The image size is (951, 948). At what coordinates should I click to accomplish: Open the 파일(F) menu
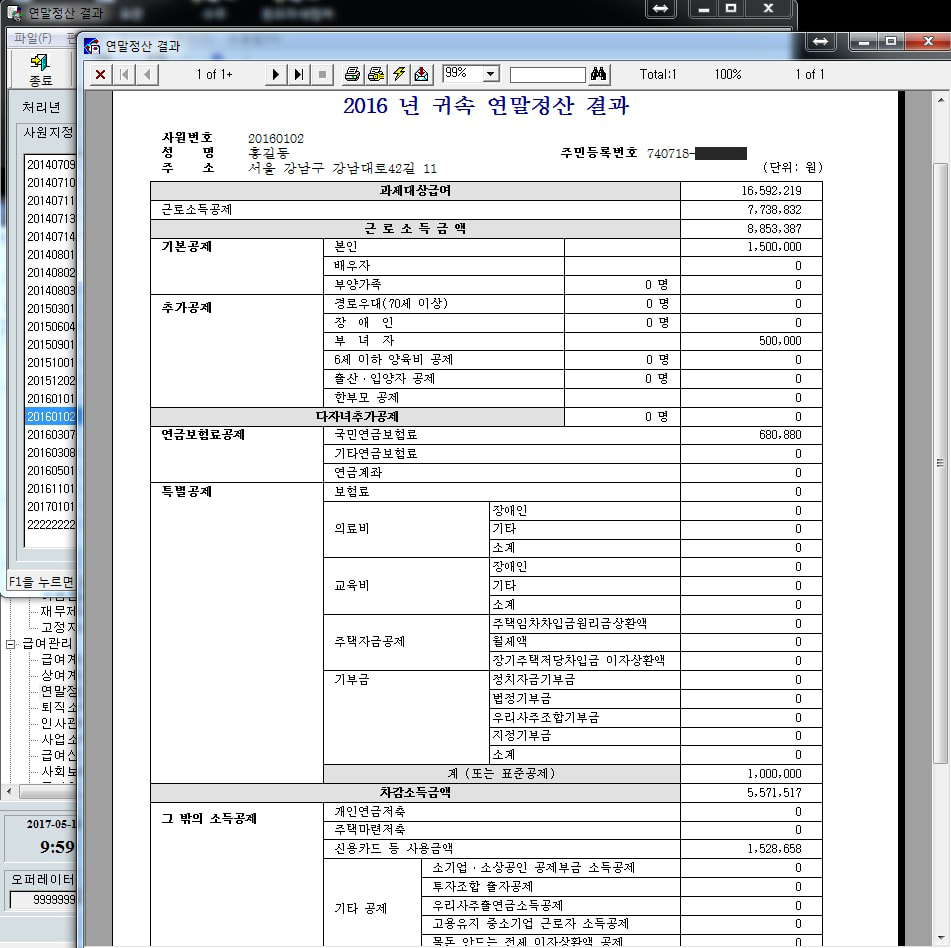click(x=32, y=38)
